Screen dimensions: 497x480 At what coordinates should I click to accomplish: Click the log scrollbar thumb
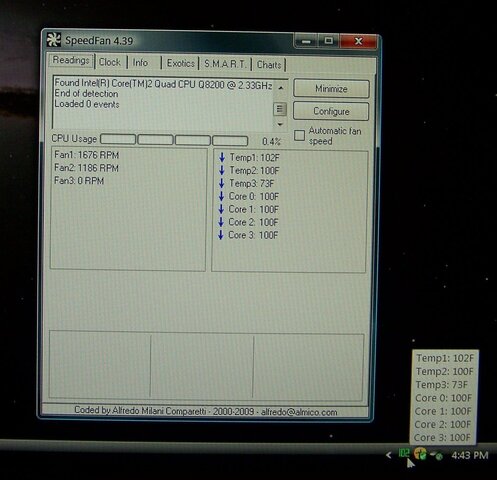tap(280, 109)
